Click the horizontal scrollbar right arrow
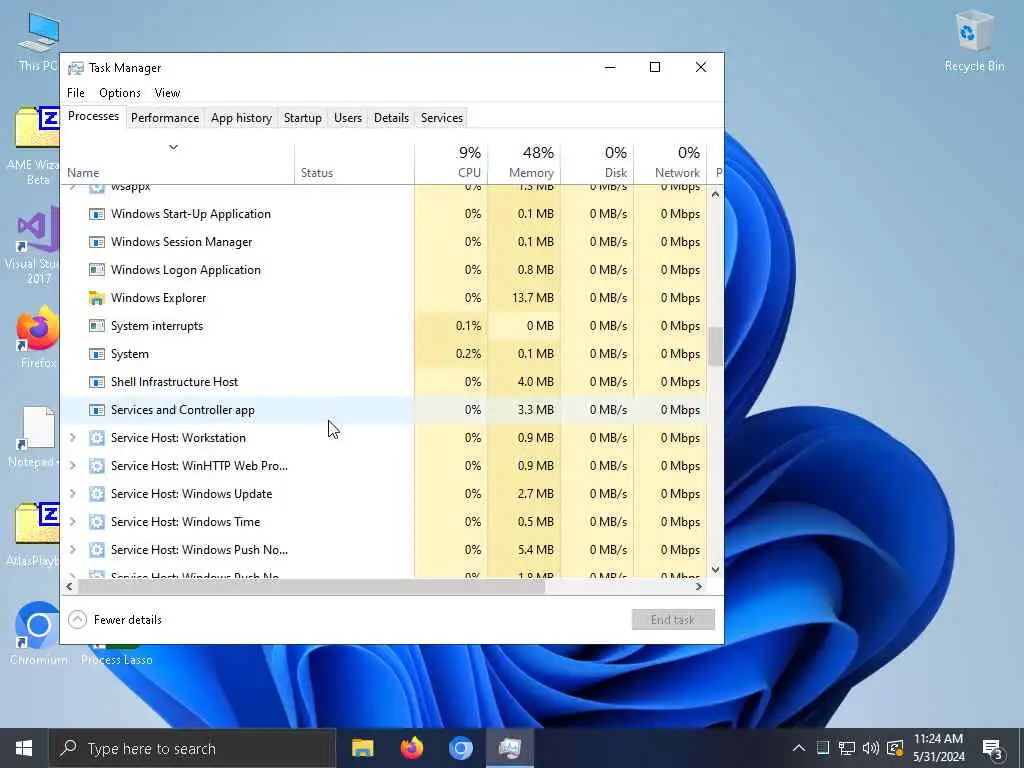This screenshot has width=1024, height=768. (x=699, y=586)
